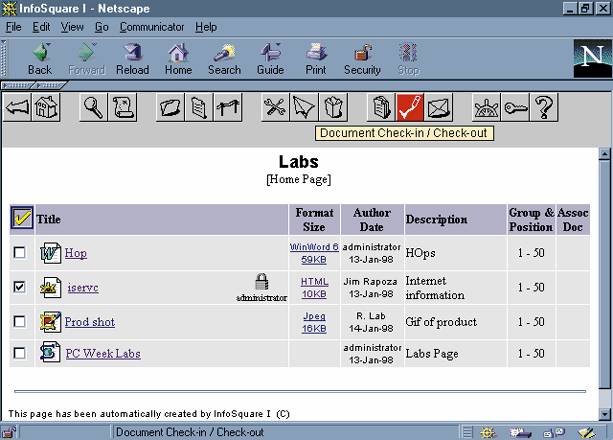Screen dimensions: 613x440
Task: Toggle the select-all checkmark in table header
Action: click(x=22, y=218)
